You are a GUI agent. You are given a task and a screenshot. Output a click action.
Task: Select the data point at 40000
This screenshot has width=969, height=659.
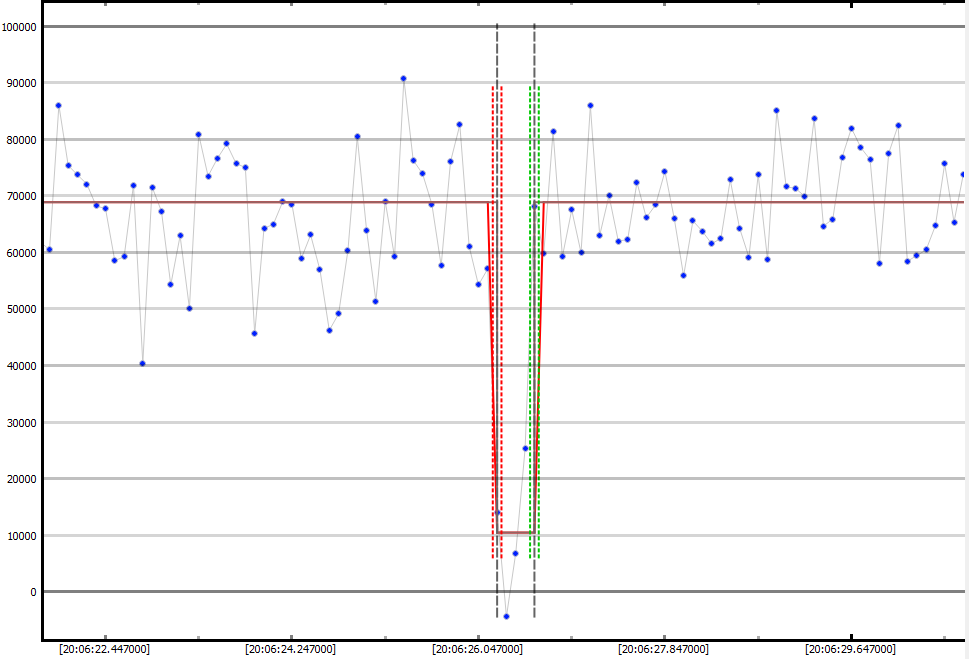(x=142, y=363)
